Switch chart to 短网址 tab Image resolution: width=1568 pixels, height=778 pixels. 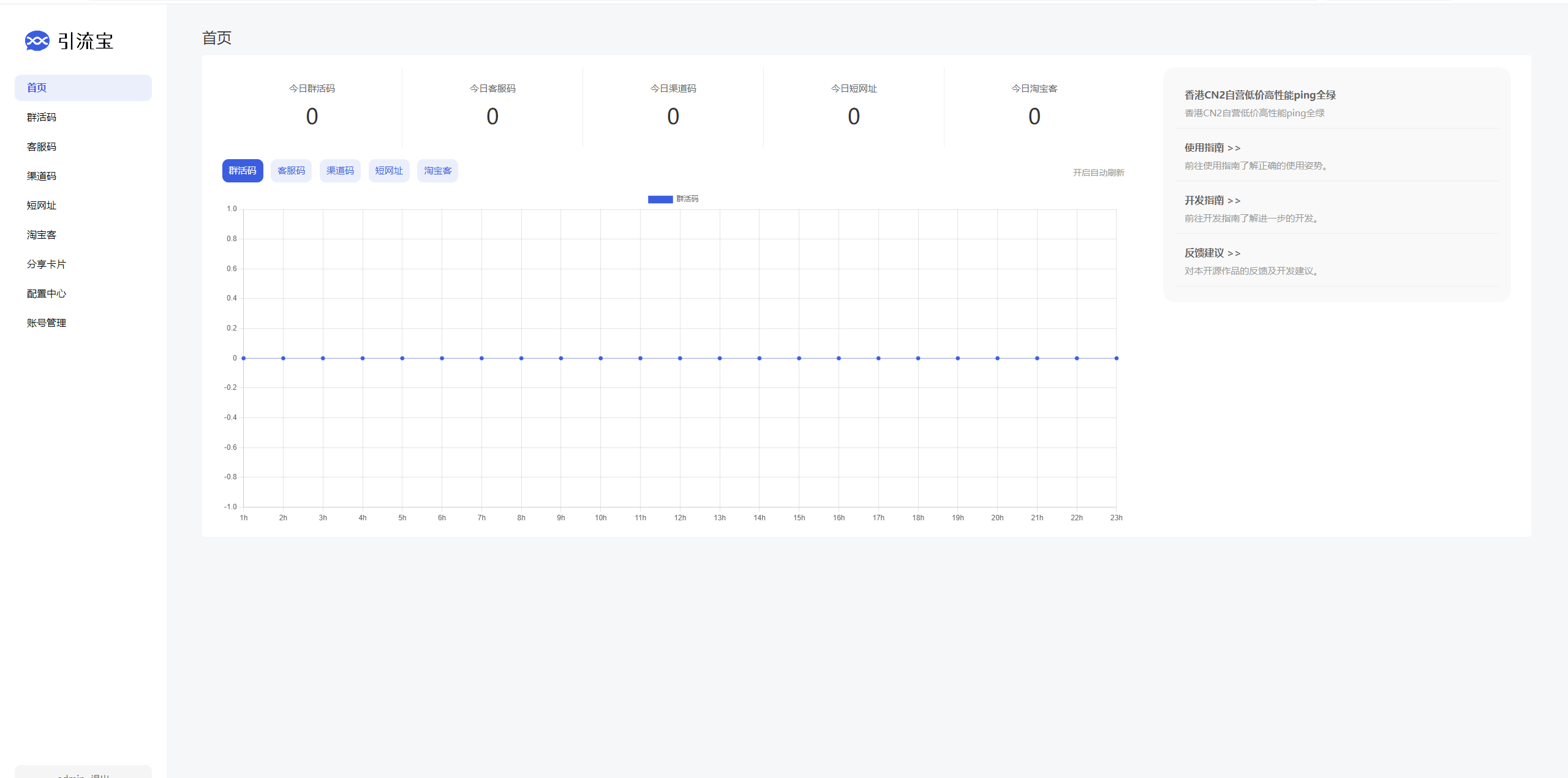click(389, 171)
